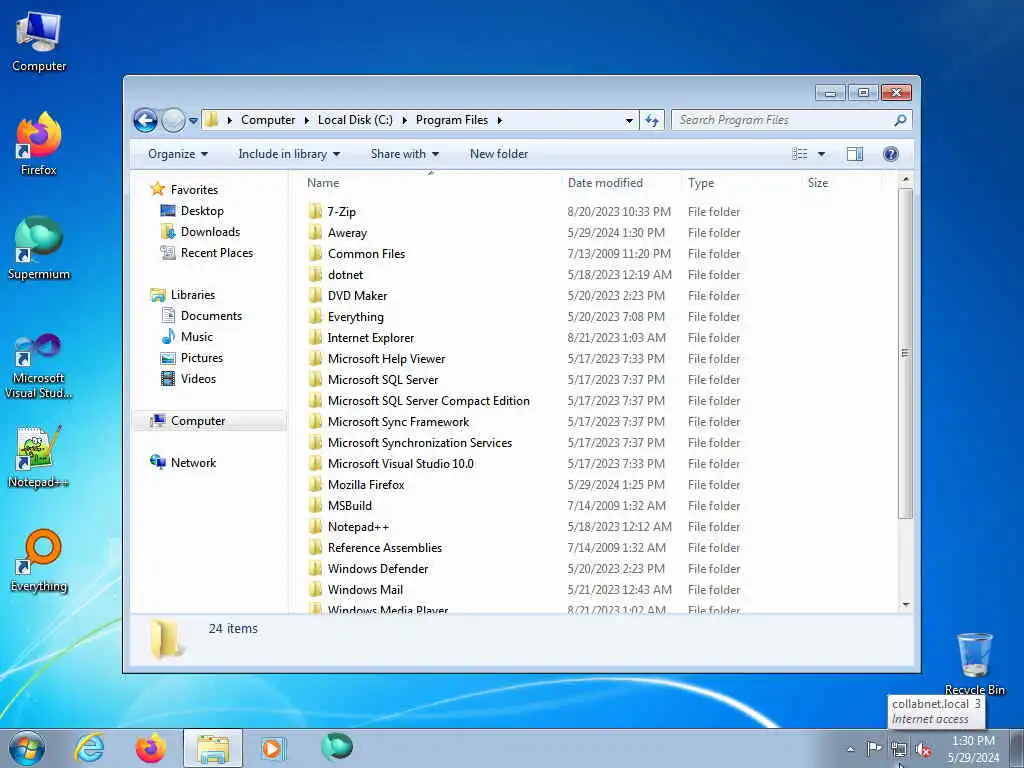Open the More options arrow for views
This screenshot has width=1024, height=768.
(822, 154)
